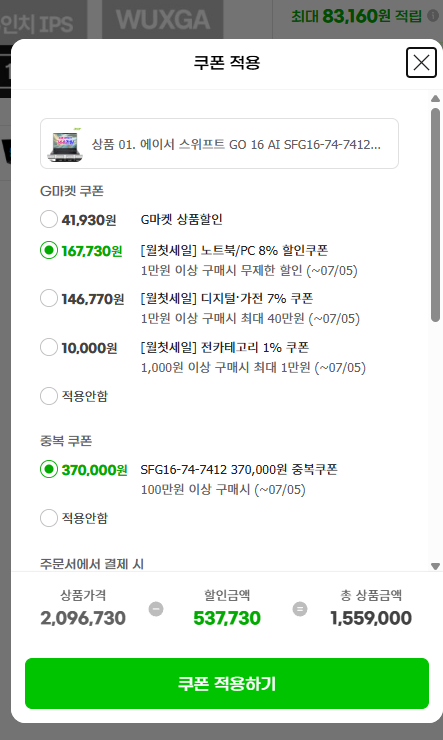Click the info icon beside 83,160원 적립
This screenshot has width=443, height=740.
tap(433, 16)
